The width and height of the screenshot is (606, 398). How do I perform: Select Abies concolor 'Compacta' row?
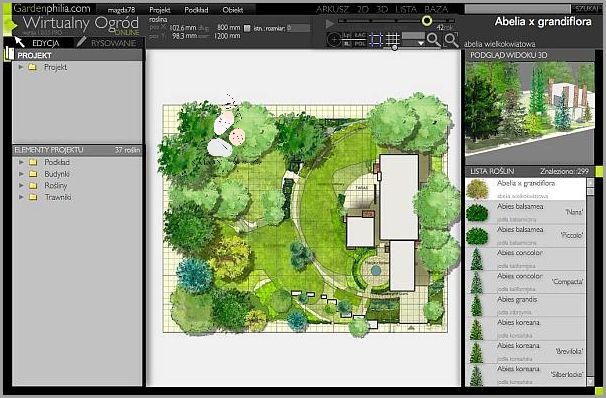coord(526,282)
